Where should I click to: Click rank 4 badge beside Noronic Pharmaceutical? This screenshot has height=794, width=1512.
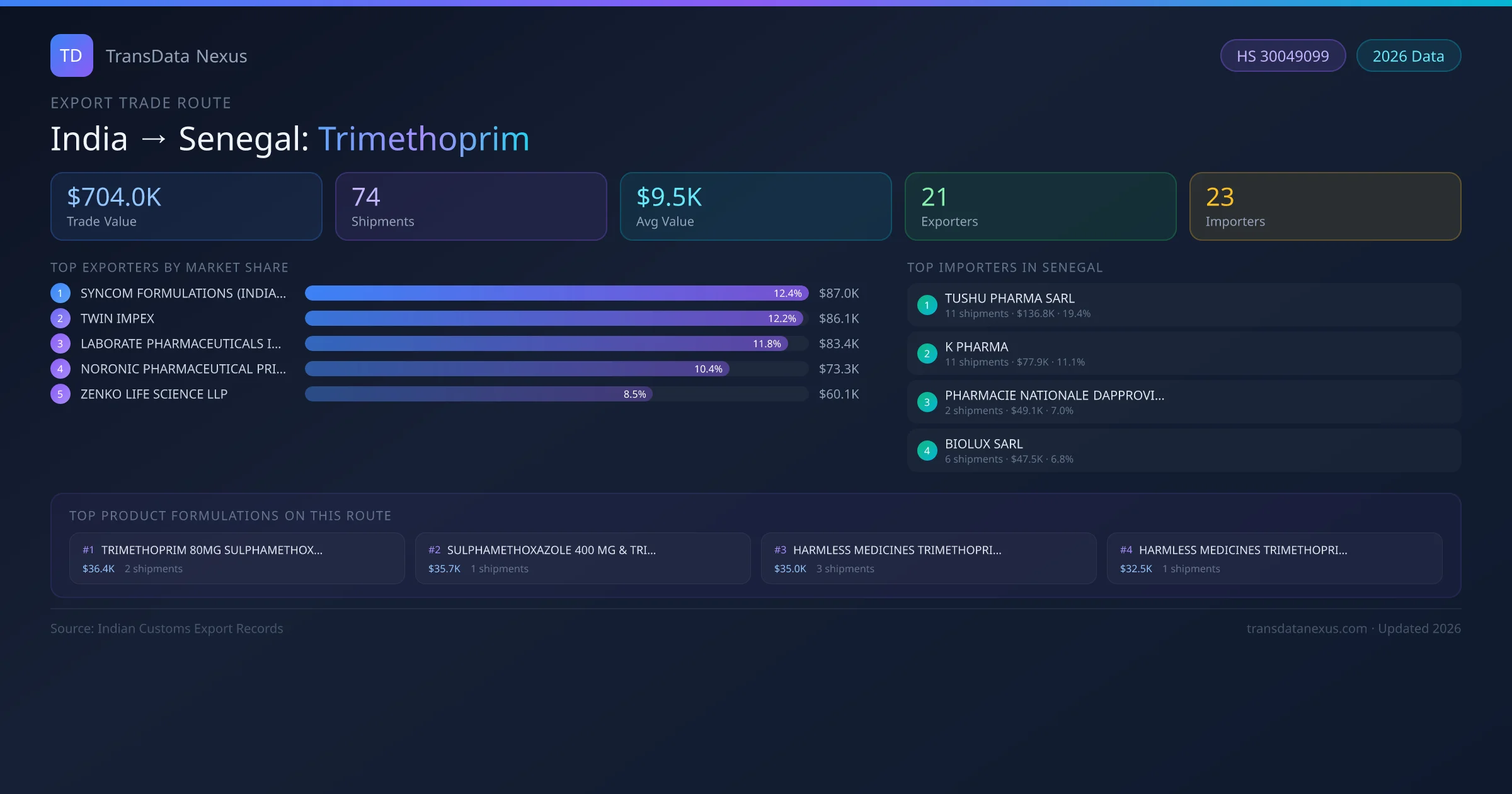click(60, 369)
